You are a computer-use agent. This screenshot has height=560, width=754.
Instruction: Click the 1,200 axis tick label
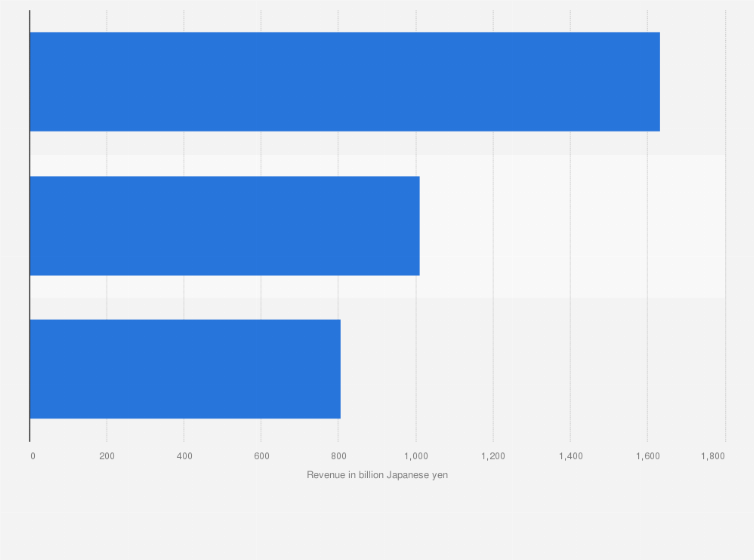coord(493,456)
